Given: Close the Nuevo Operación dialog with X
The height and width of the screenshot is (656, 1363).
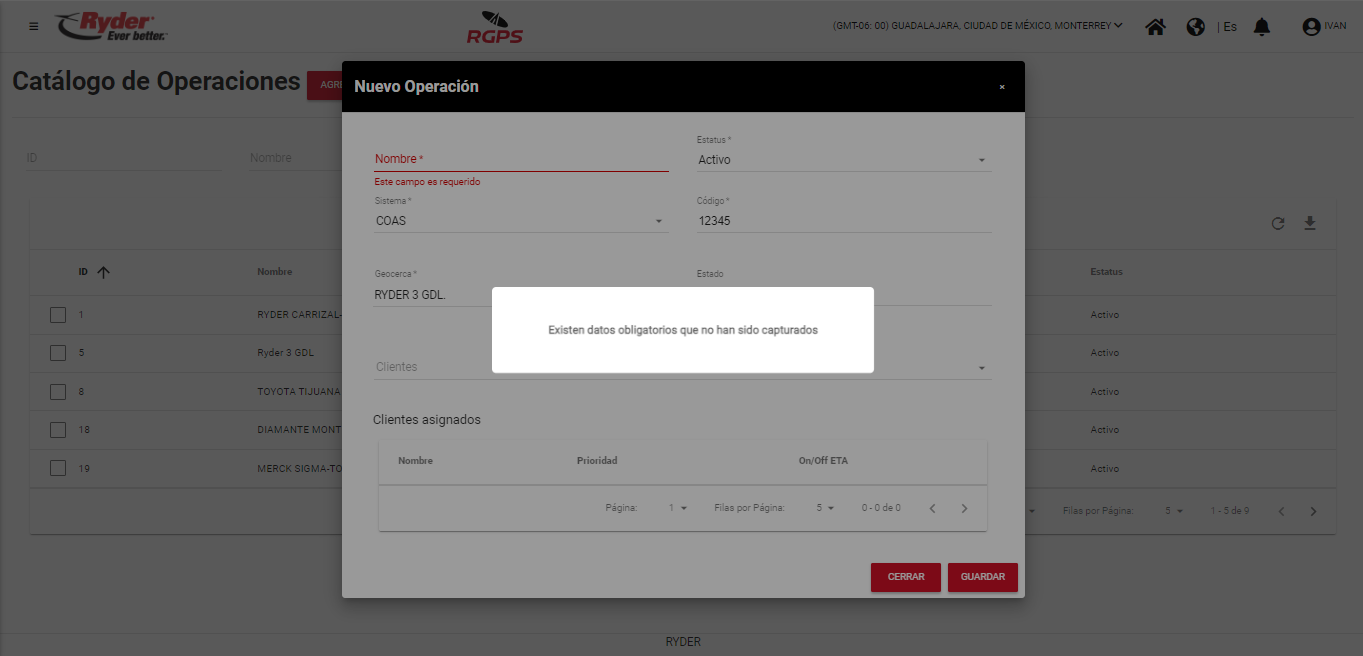Looking at the screenshot, I should 1002,87.
